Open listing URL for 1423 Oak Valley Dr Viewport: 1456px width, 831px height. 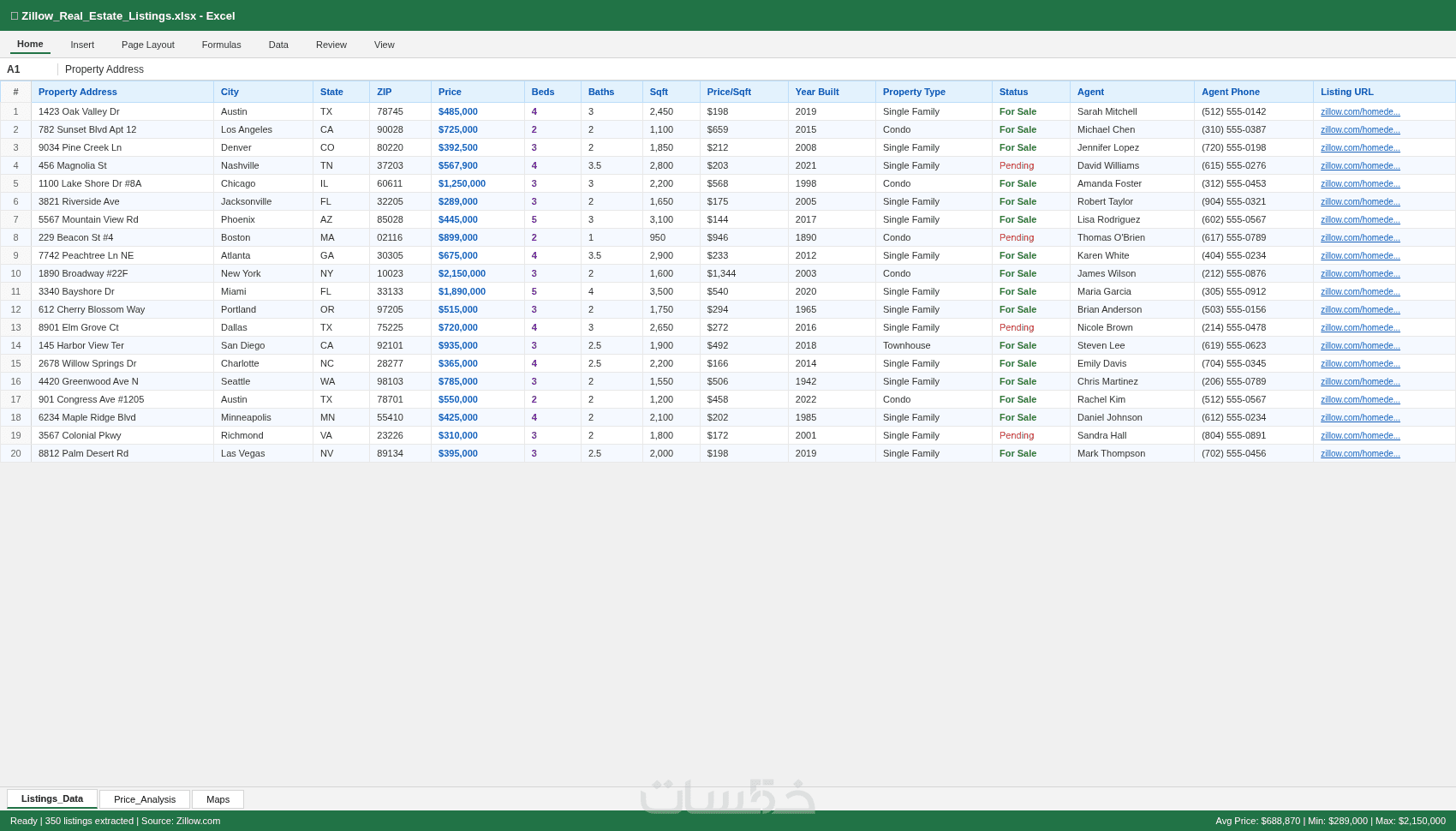tap(1360, 111)
